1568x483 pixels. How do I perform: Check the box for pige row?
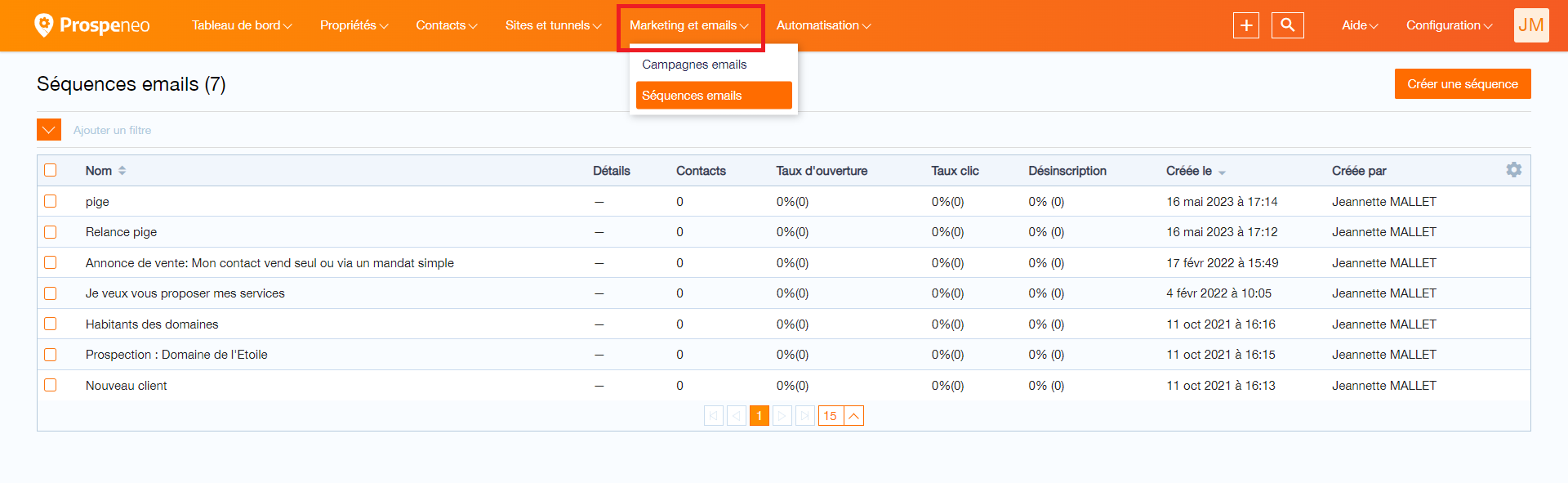51,201
